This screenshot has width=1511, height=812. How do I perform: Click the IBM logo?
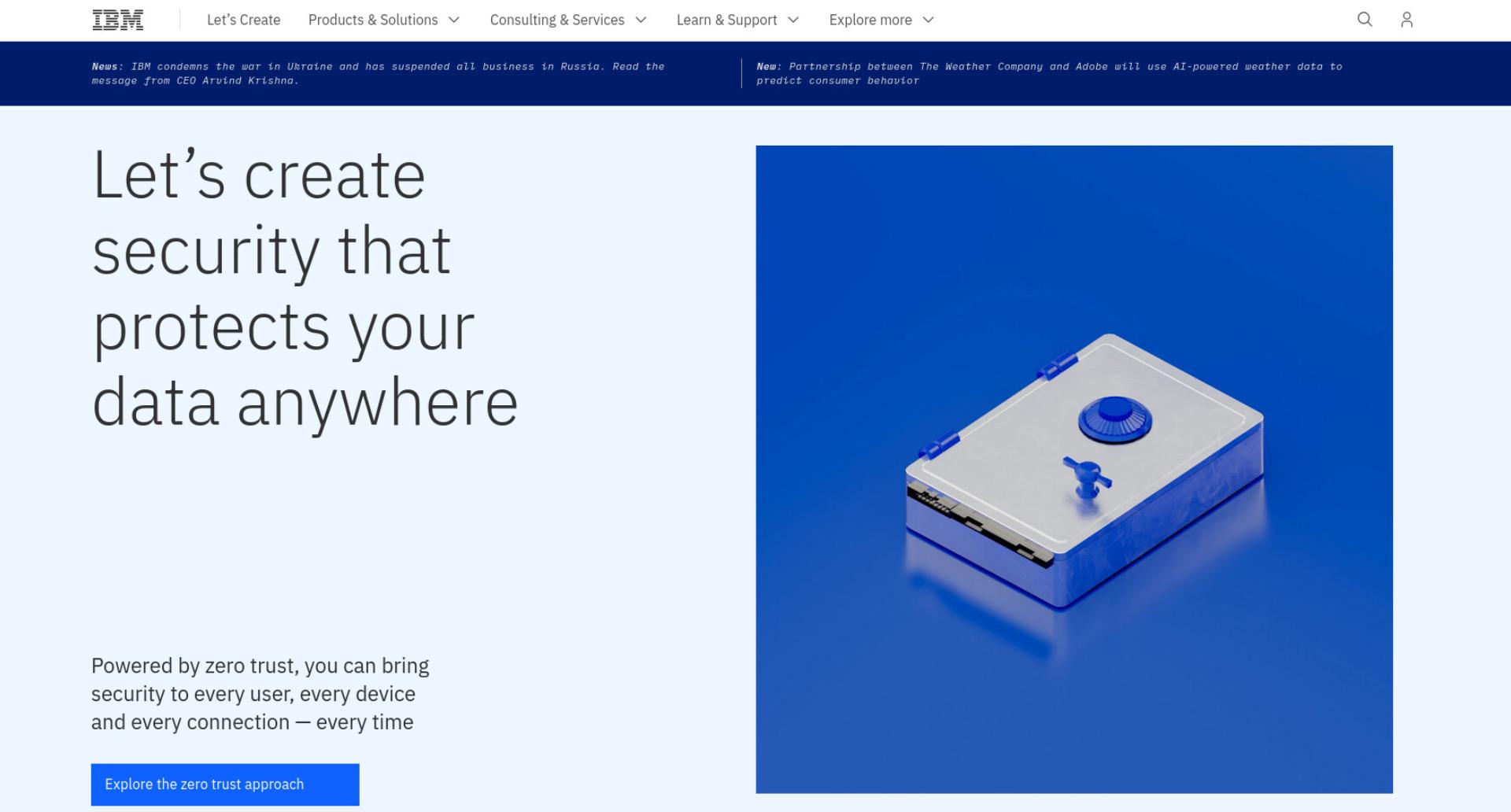click(118, 20)
